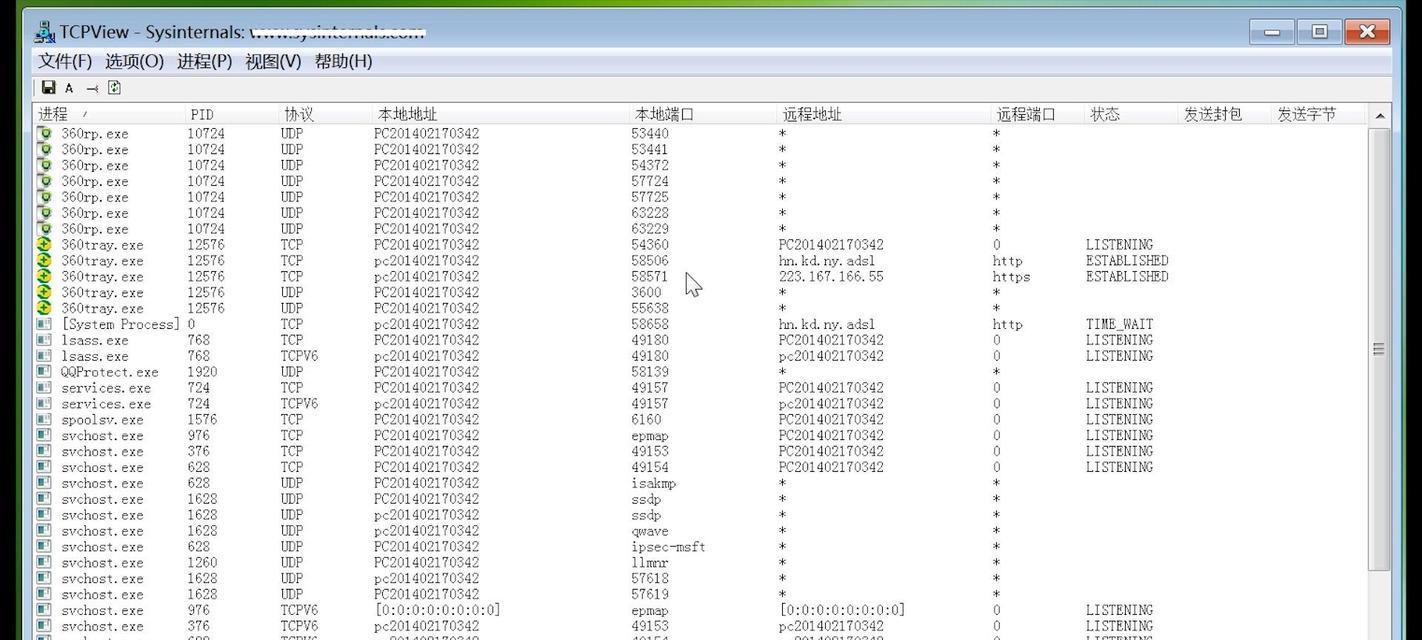
Task: Toggle the 'A' resolve addresses toolbar icon
Action: click(x=69, y=88)
